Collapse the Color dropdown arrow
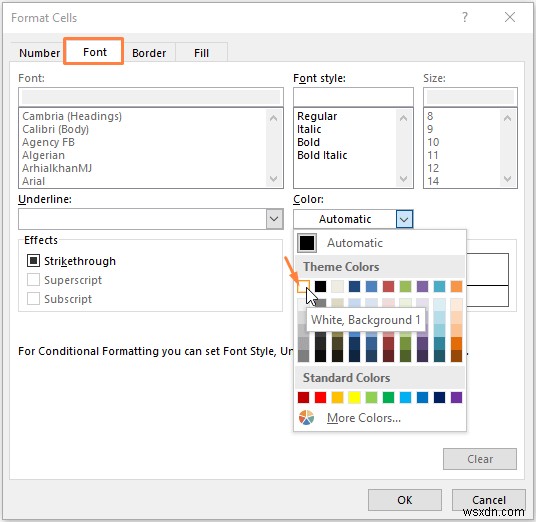The width and height of the screenshot is (536, 522). (404, 219)
